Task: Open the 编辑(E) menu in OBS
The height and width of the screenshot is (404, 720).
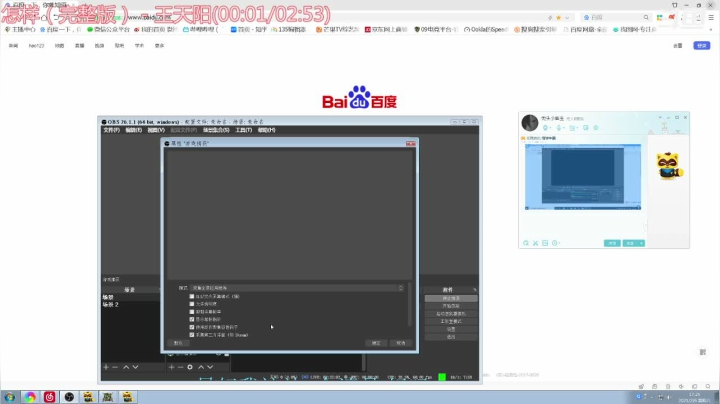Action: pos(134,130)
